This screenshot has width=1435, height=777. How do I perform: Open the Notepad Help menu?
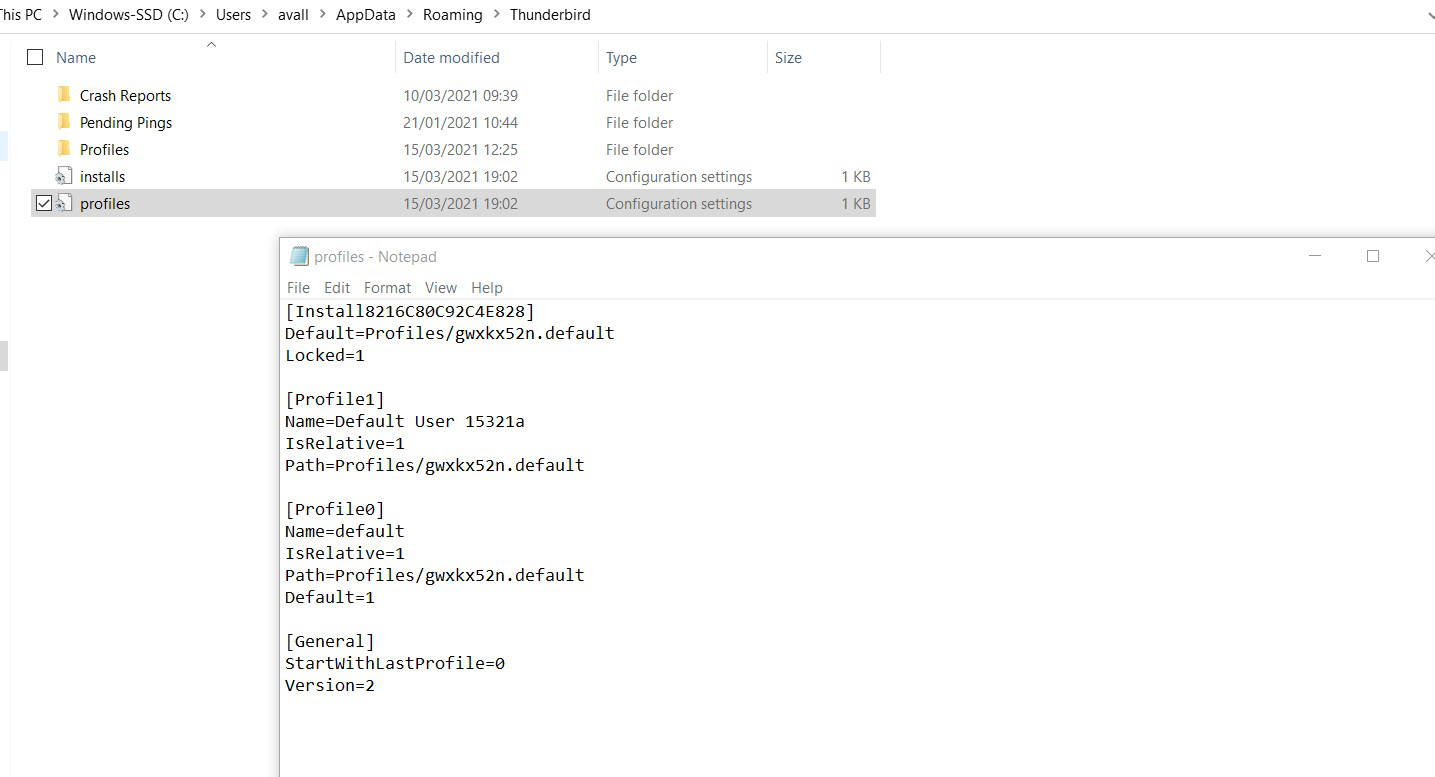point(487,287)
